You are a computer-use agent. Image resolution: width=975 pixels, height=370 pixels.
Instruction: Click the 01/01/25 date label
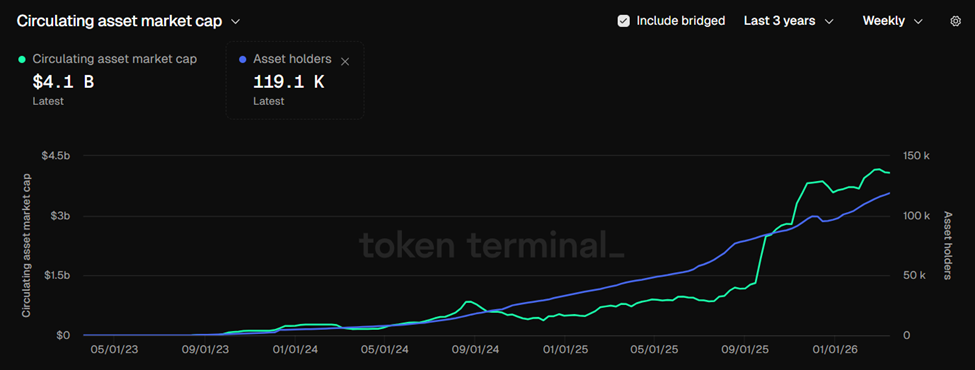[565, 350]
